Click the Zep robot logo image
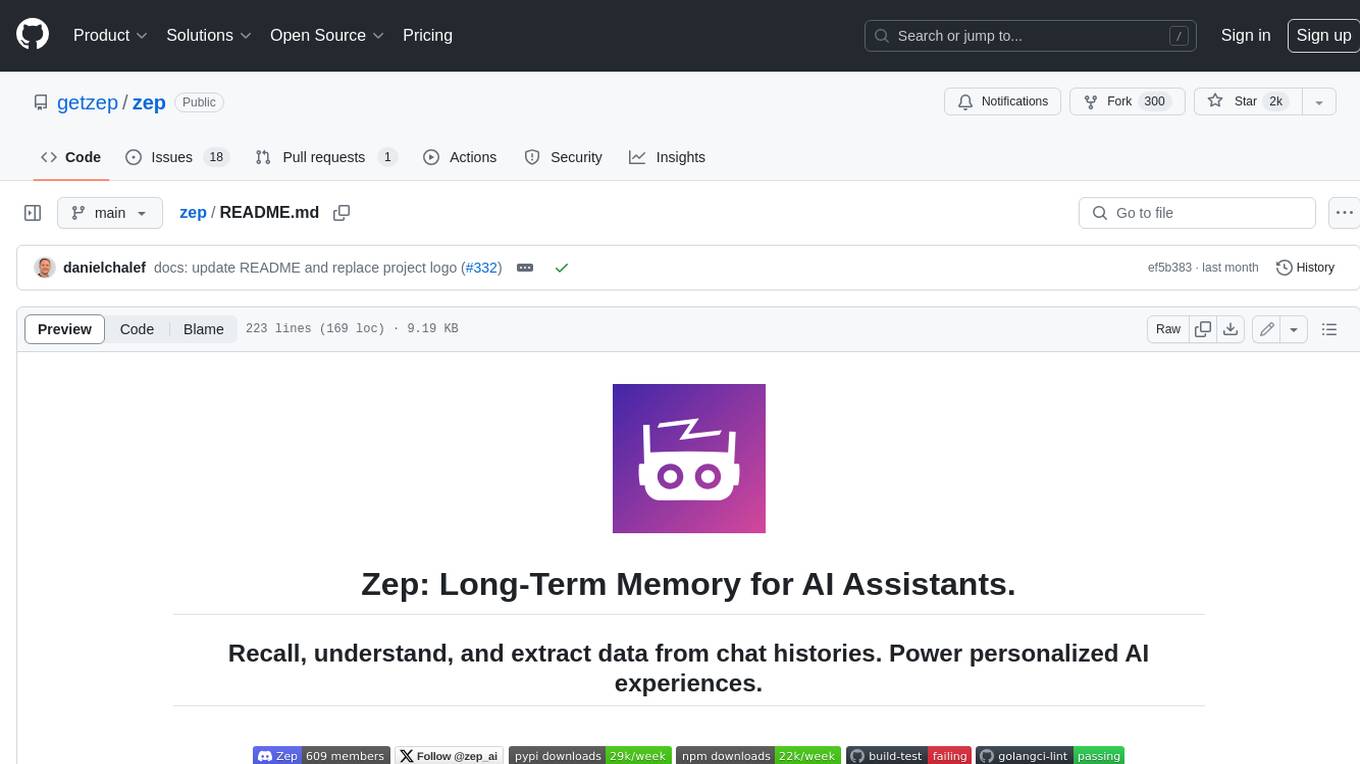This screenshot has height=764, width=1360. tap(689, 458)
